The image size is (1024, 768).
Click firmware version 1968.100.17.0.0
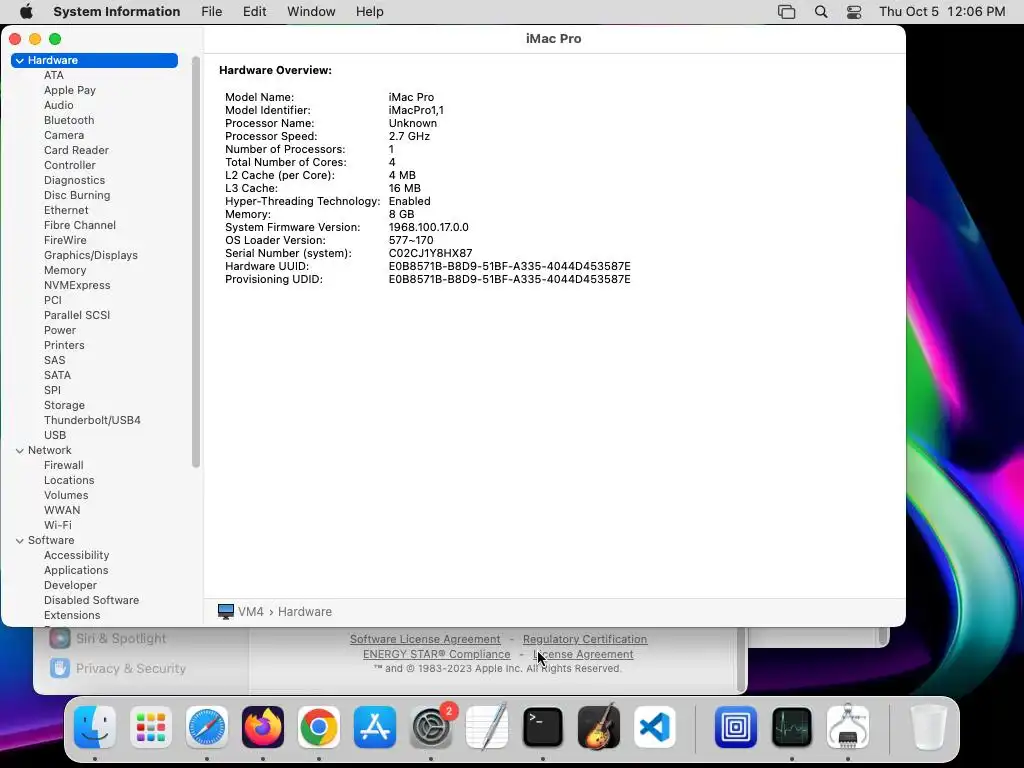pyautogui.click(x=428, y=227)
